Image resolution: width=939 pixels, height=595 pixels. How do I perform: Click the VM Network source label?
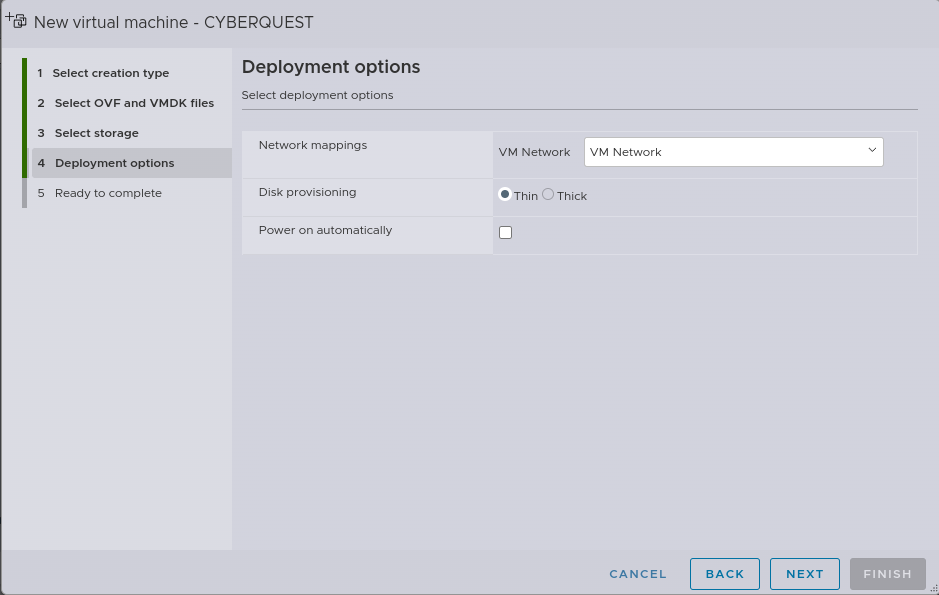click(534, 152)
